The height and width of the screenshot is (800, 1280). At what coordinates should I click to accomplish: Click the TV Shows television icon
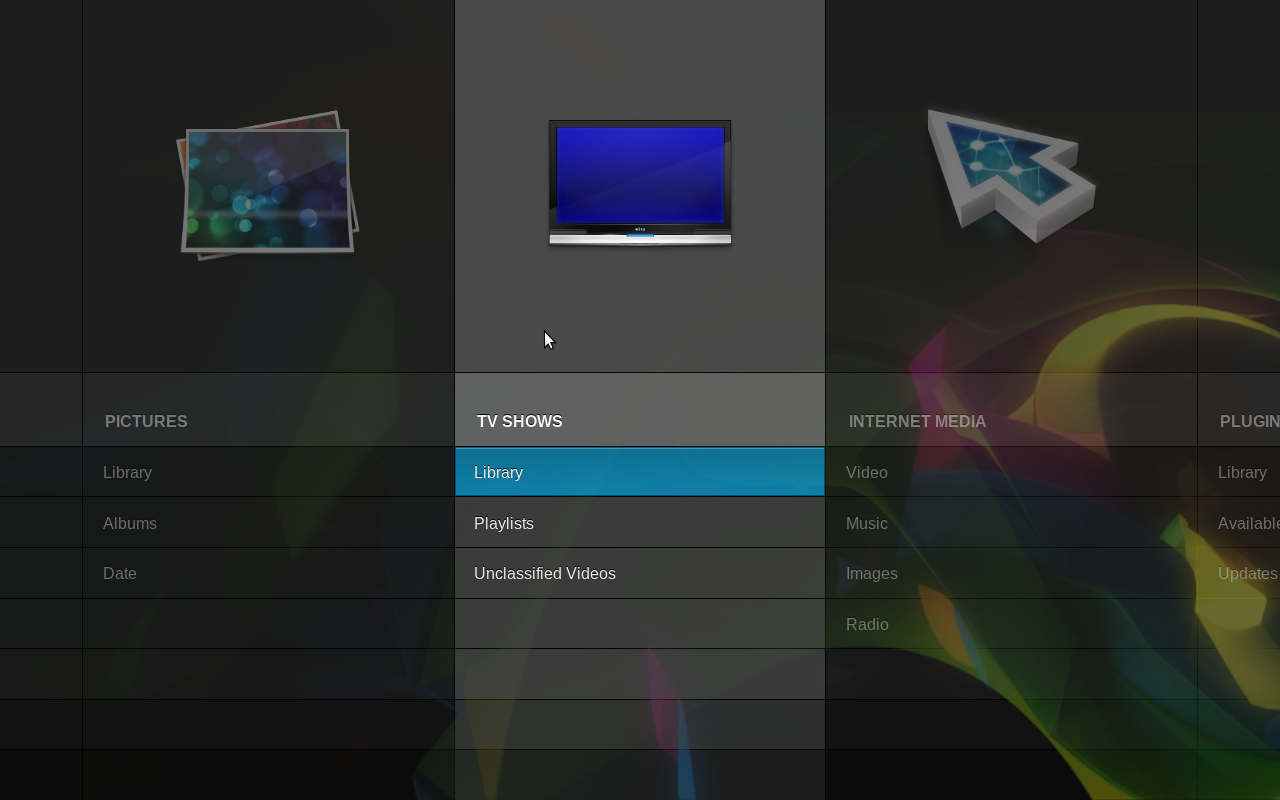[x=640, y=182]
